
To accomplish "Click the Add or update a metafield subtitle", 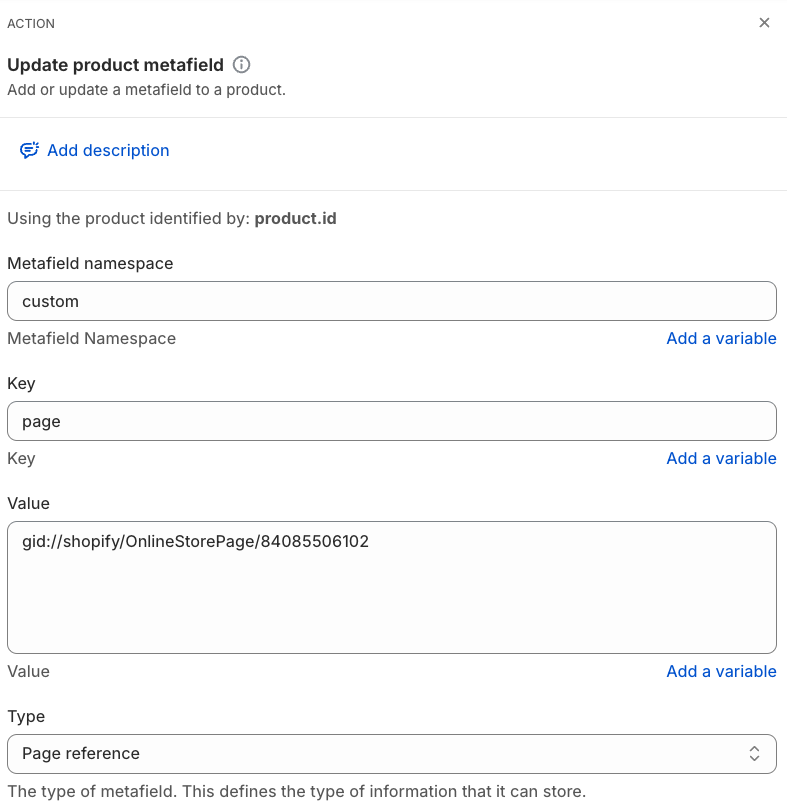I will [146, 90].
